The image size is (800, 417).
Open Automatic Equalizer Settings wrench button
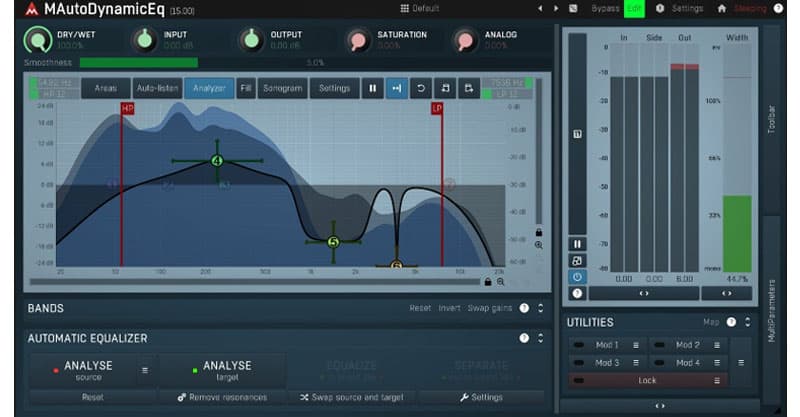tap(481, 397)
